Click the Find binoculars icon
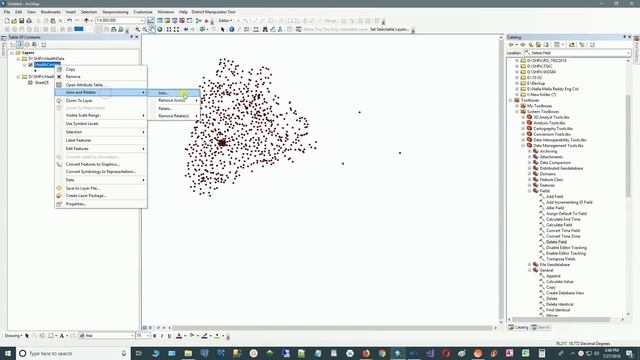This screenshot has height=360, width=640. (265, 29)
